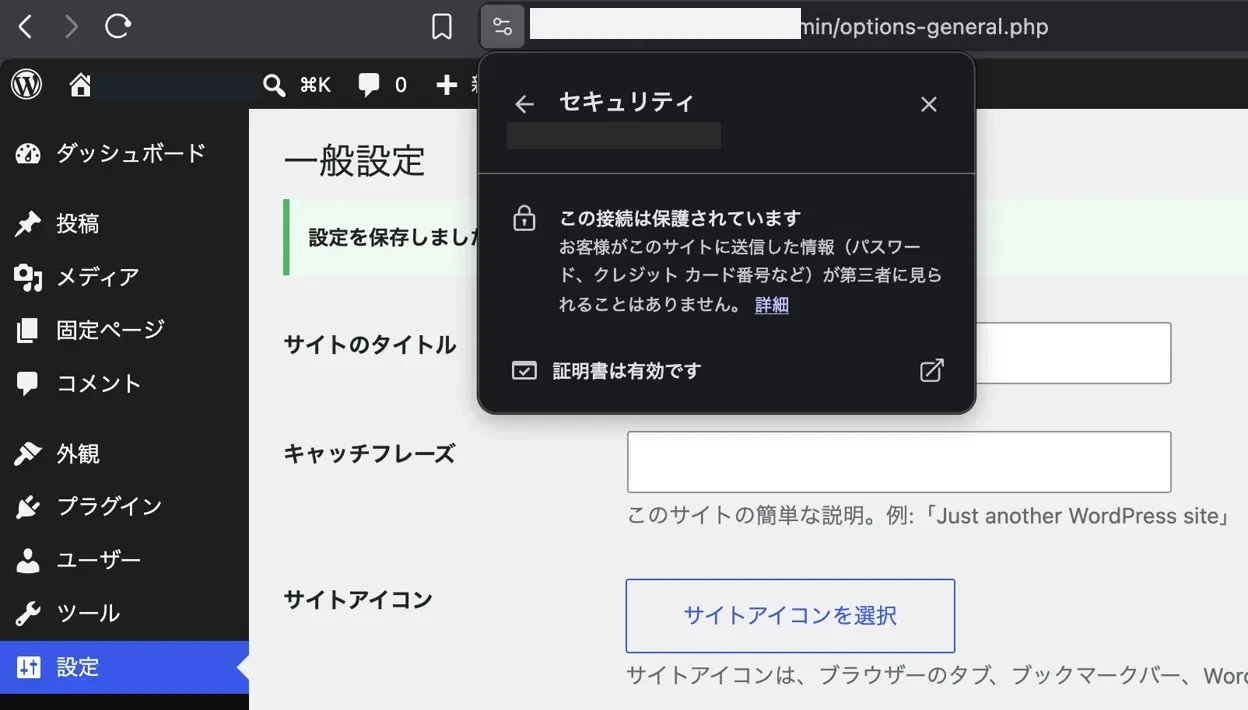Open the ⌘K command palette search
Viewport: 1248px width, 710px height.
click(297, 85)
